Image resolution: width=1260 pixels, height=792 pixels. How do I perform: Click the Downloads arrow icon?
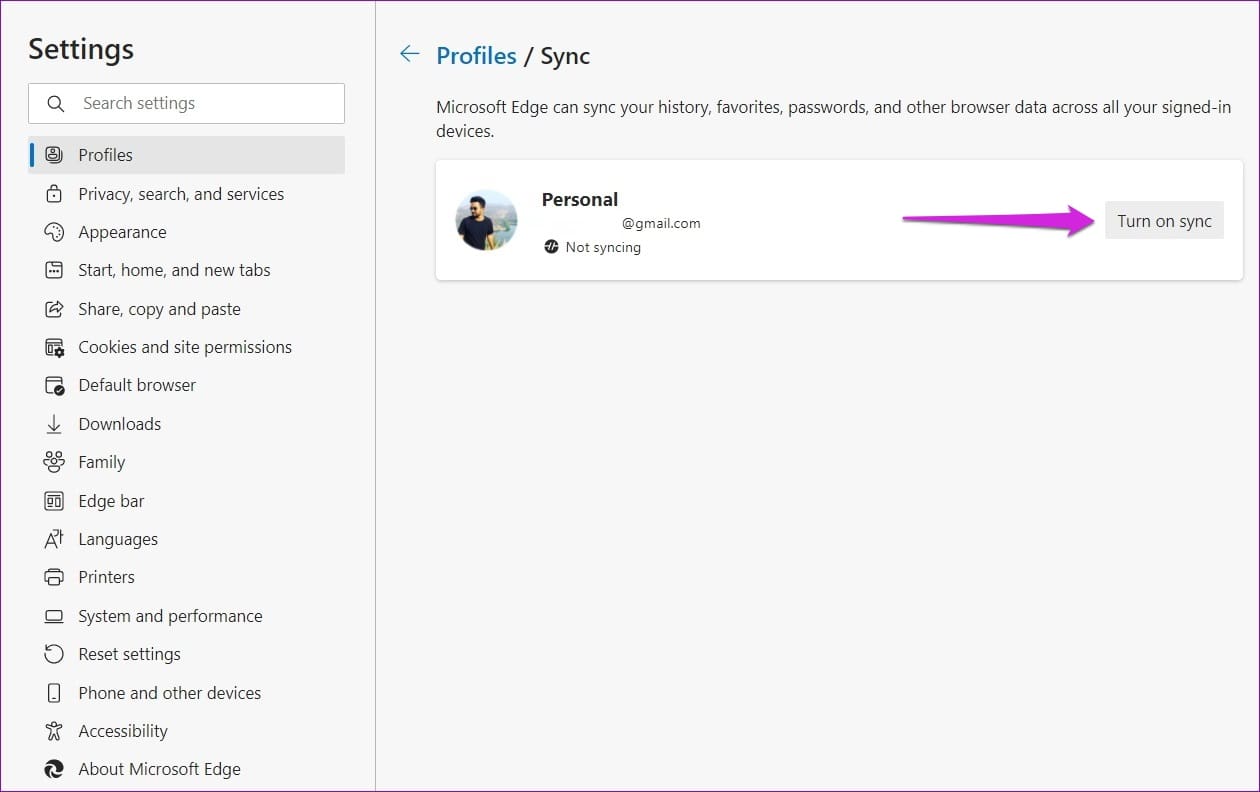point(55,423)
